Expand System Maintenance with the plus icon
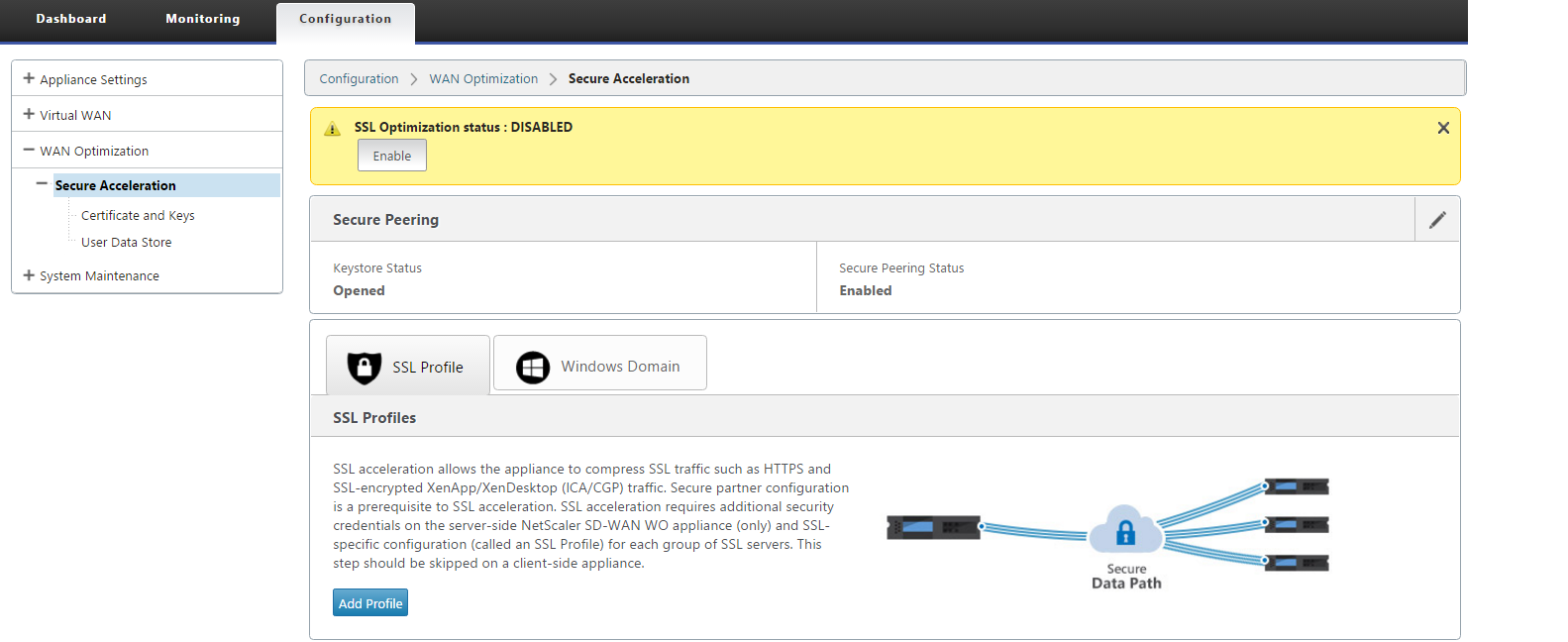 click(x=29, y=274)
